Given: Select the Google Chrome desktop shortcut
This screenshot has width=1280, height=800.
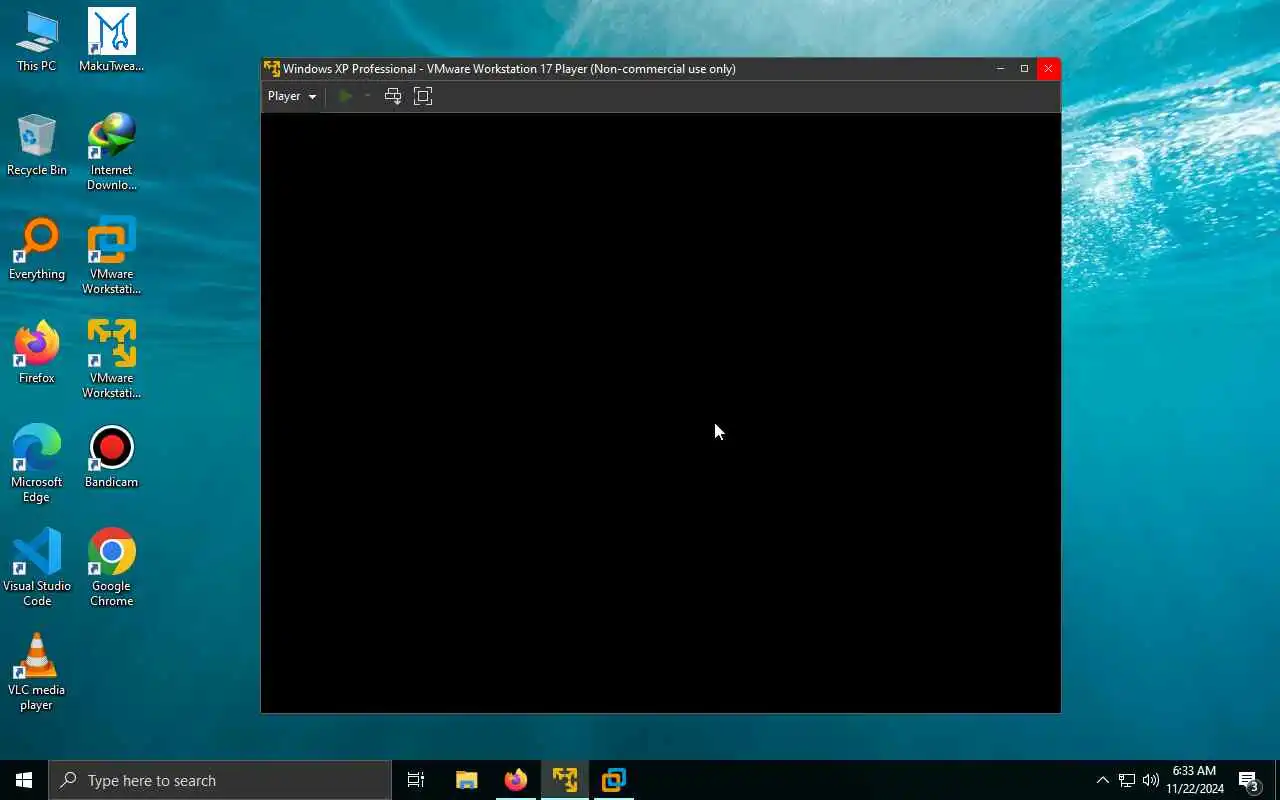Looking at the screenshot, I should pos(111,568).
